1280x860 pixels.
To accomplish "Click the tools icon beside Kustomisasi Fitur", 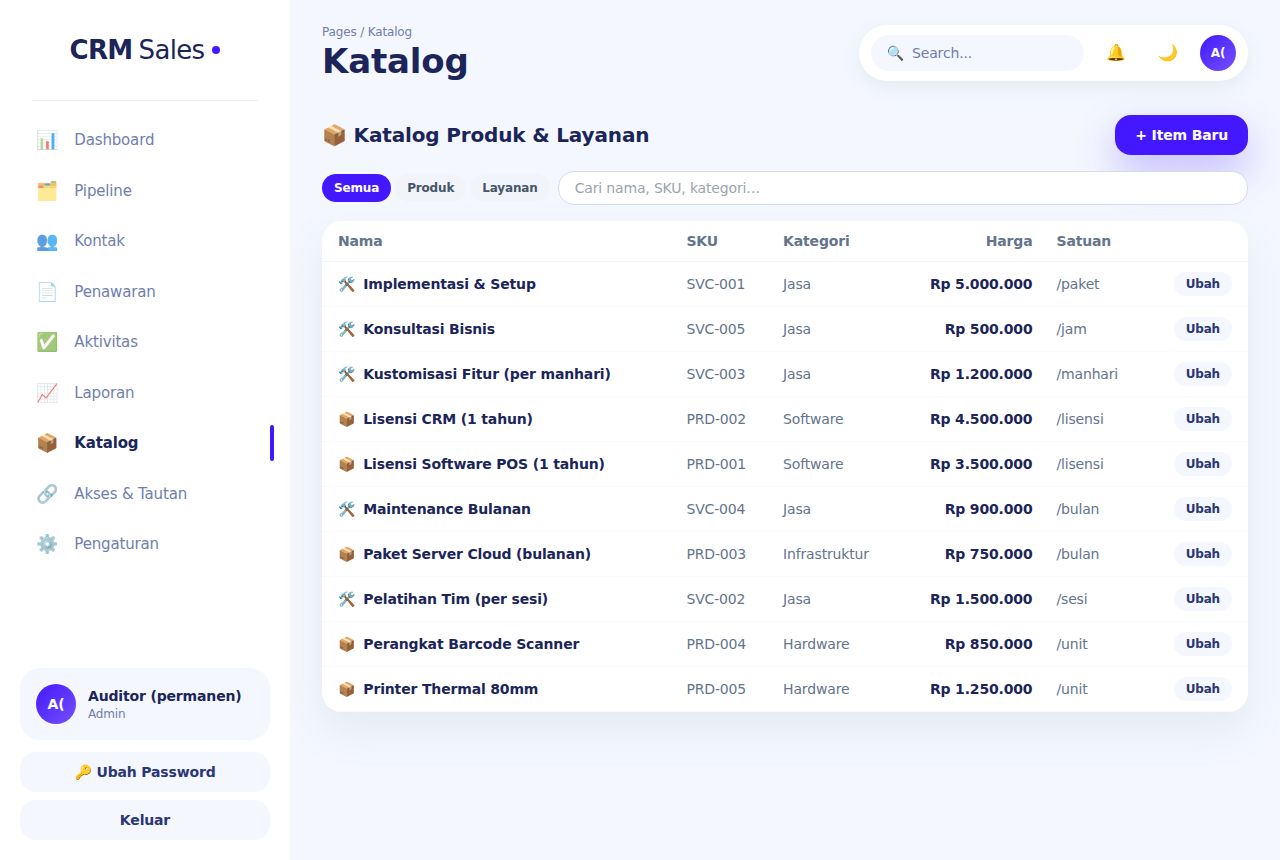I will click(347, 374).
